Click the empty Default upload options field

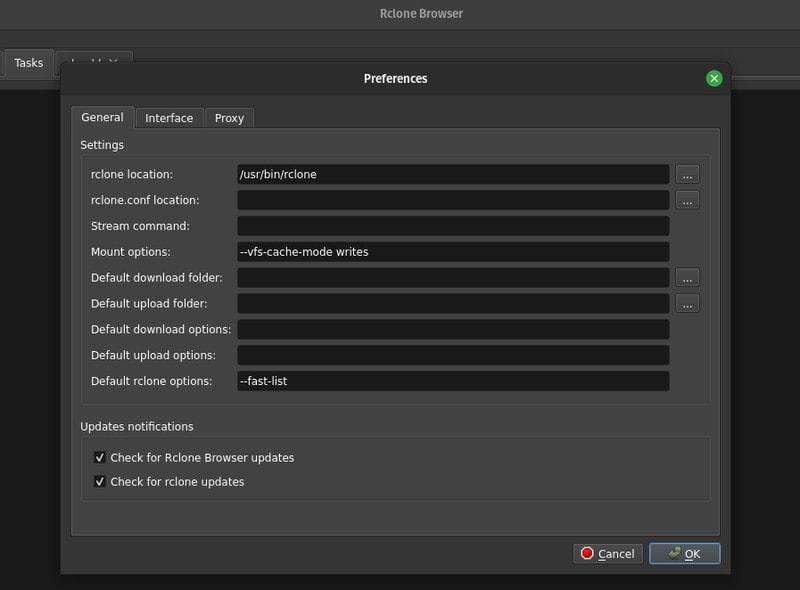(450, 355)
